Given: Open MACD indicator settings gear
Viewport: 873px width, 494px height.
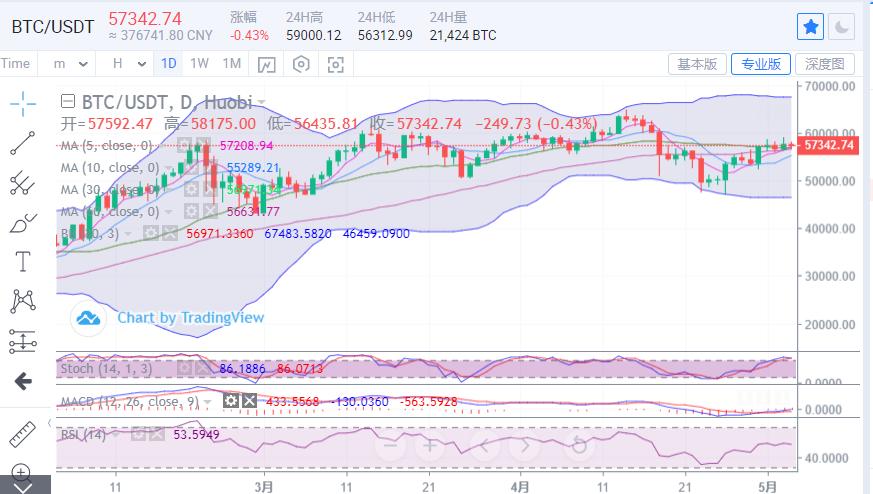Looking at the screenshot, I should [x=231, y=401].
